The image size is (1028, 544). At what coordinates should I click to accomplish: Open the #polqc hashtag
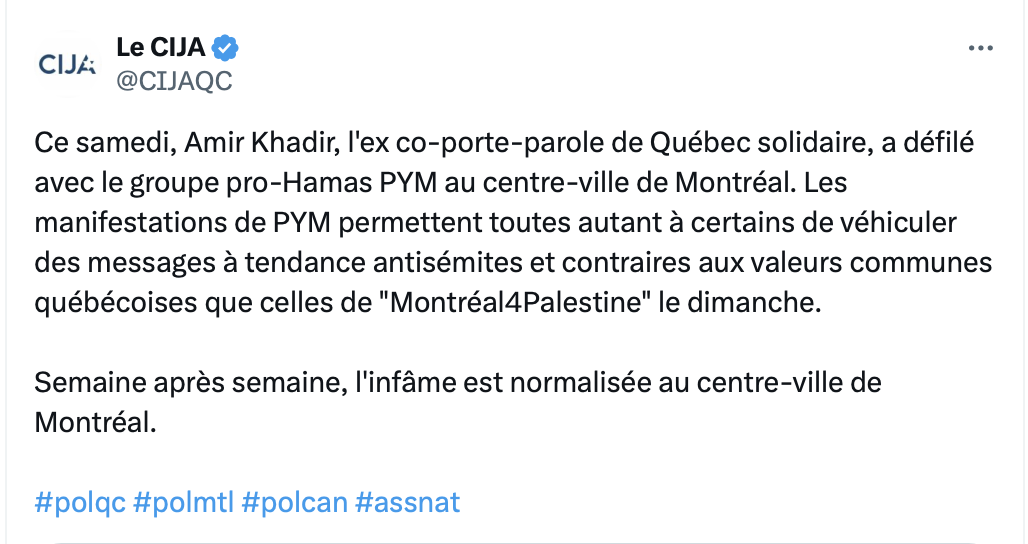(x=79, y=503)
